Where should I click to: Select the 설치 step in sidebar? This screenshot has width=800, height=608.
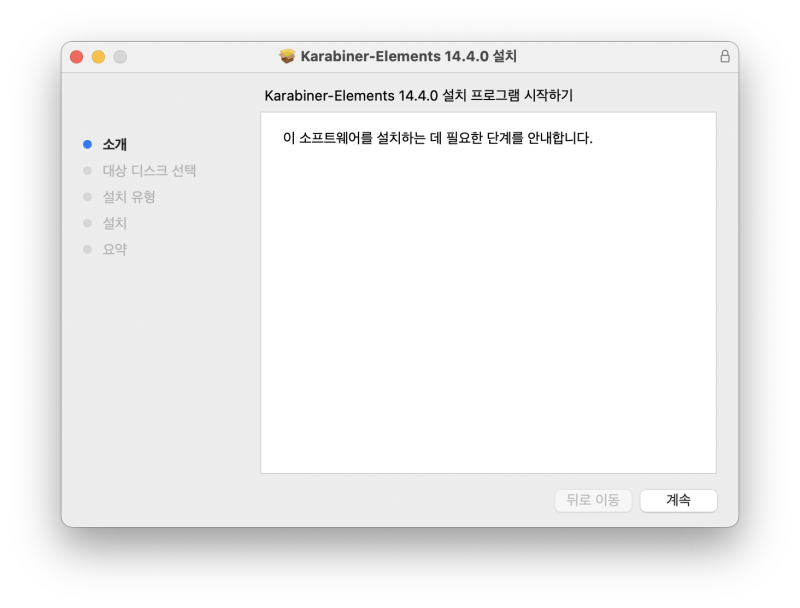[114, 223]
